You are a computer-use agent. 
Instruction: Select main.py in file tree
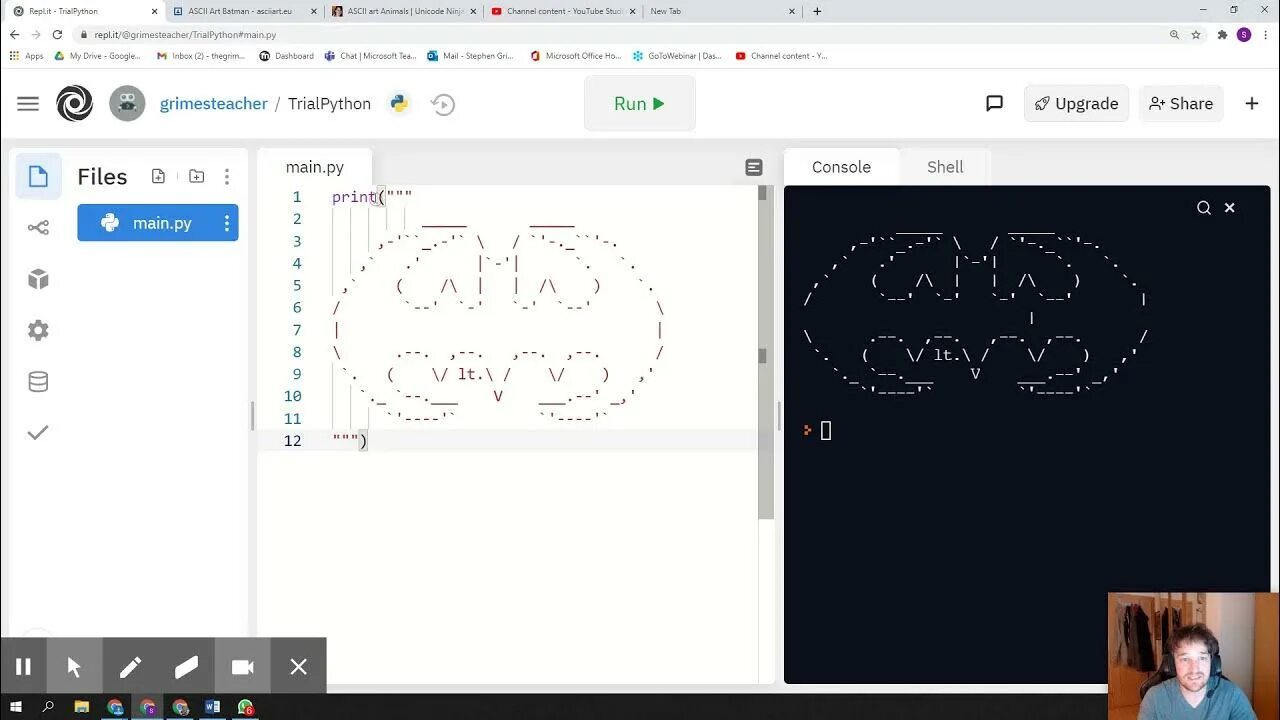click(x=158, y=223)
